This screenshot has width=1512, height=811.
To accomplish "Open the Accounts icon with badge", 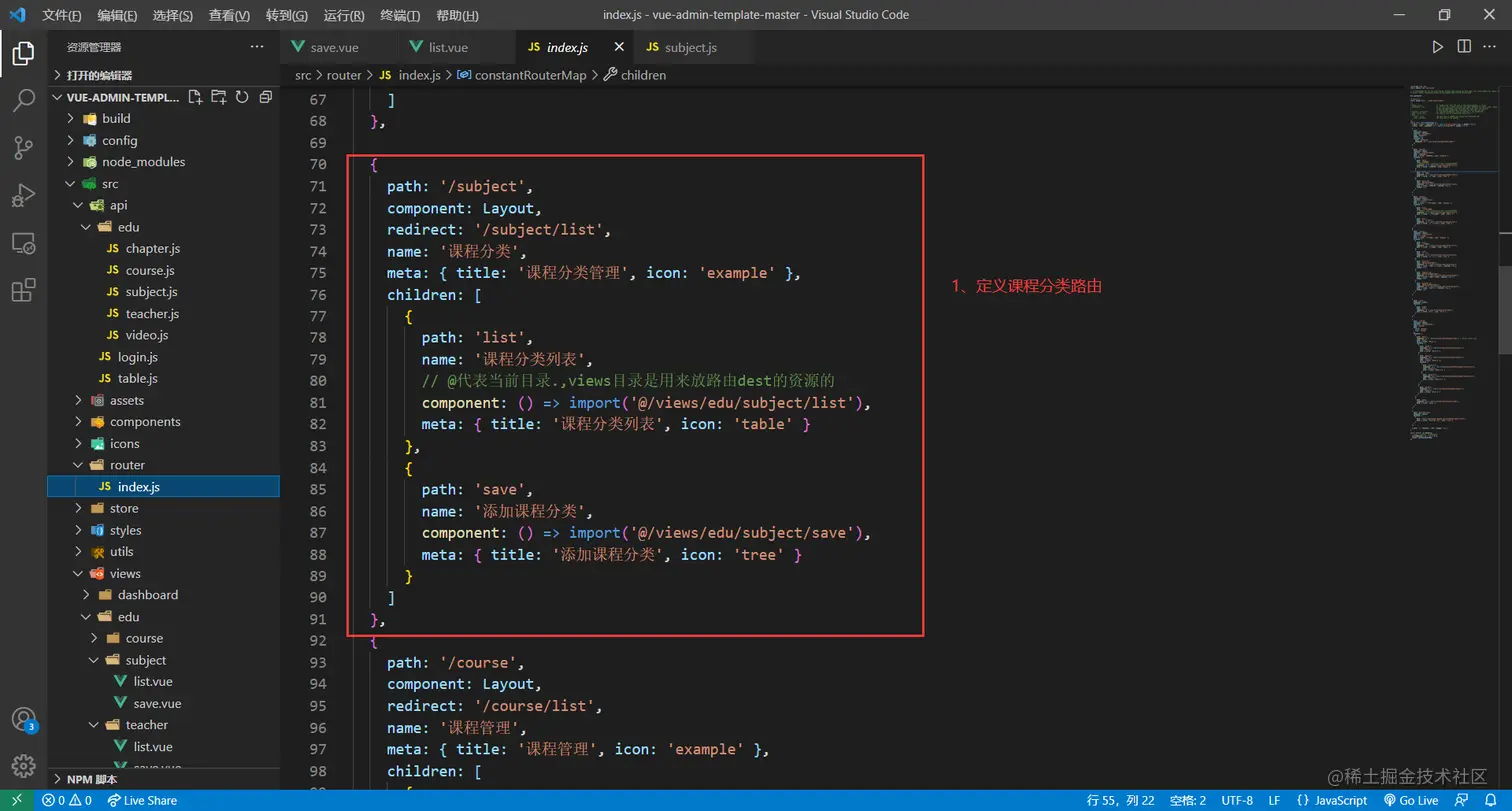I will (x=23, y=720).
